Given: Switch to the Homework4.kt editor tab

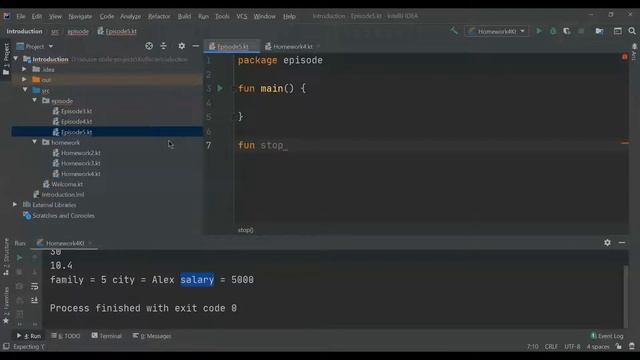Looking at the screenshot, I should [292, 47].
